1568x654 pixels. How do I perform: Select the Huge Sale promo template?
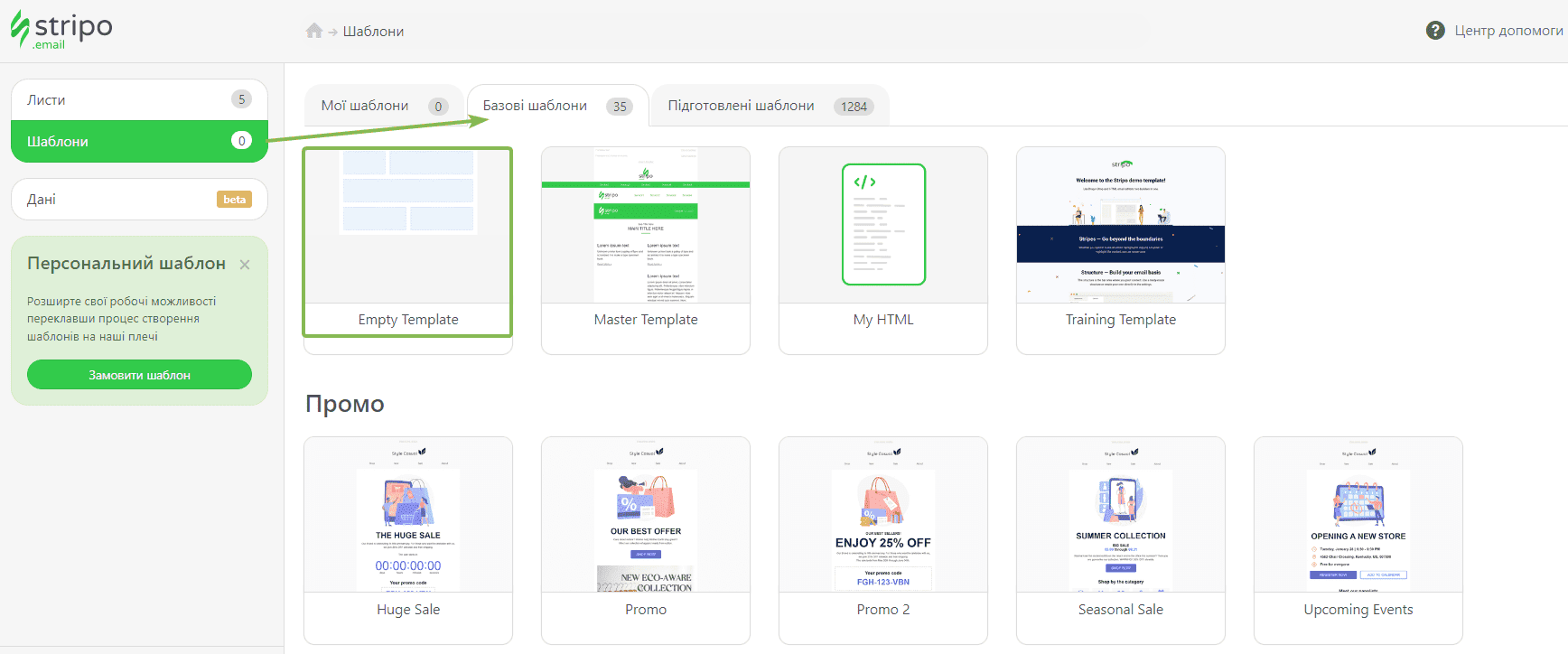(407, 516)
